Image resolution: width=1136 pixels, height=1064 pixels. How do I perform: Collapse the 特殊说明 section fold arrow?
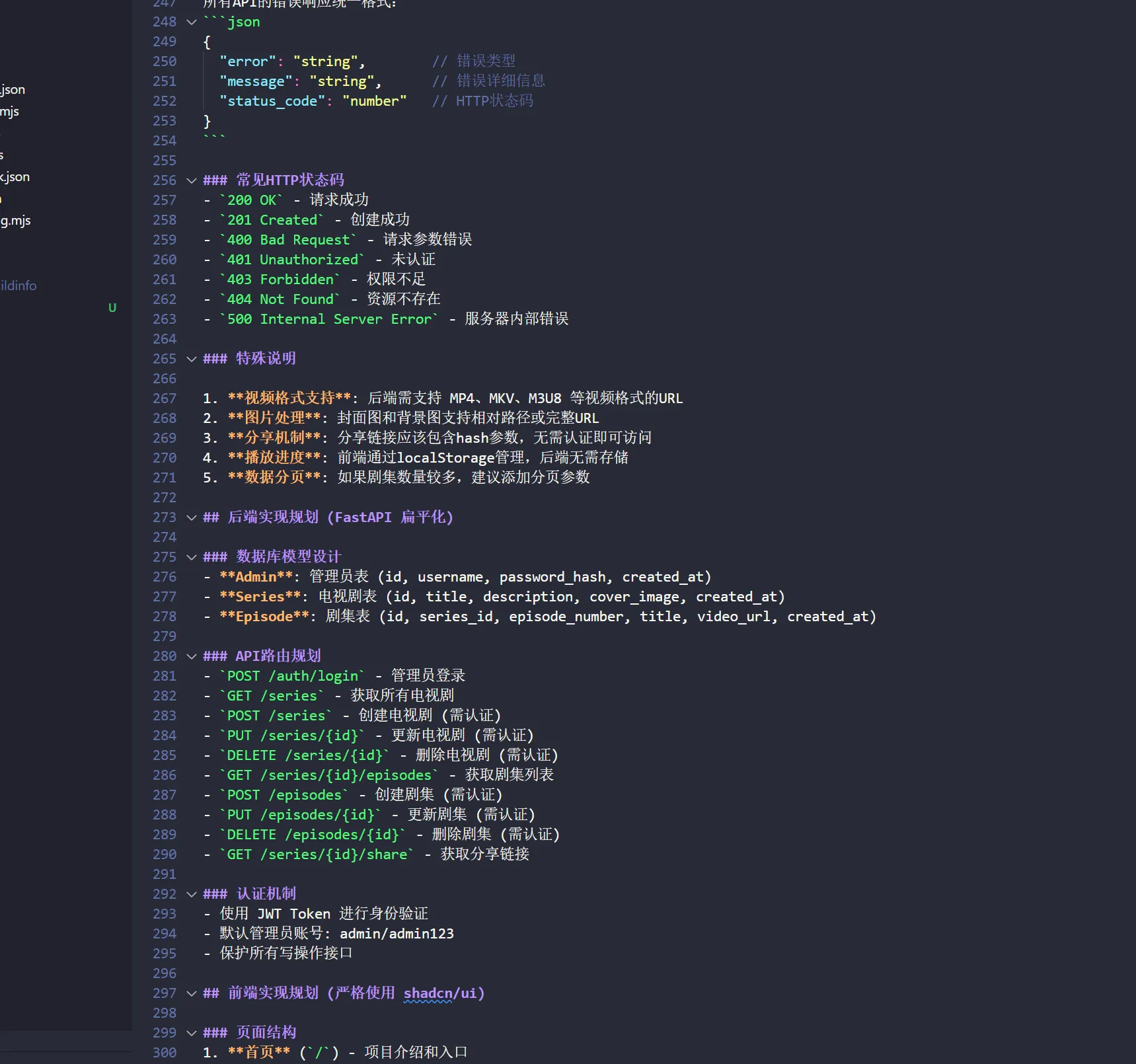click(192, 359)
